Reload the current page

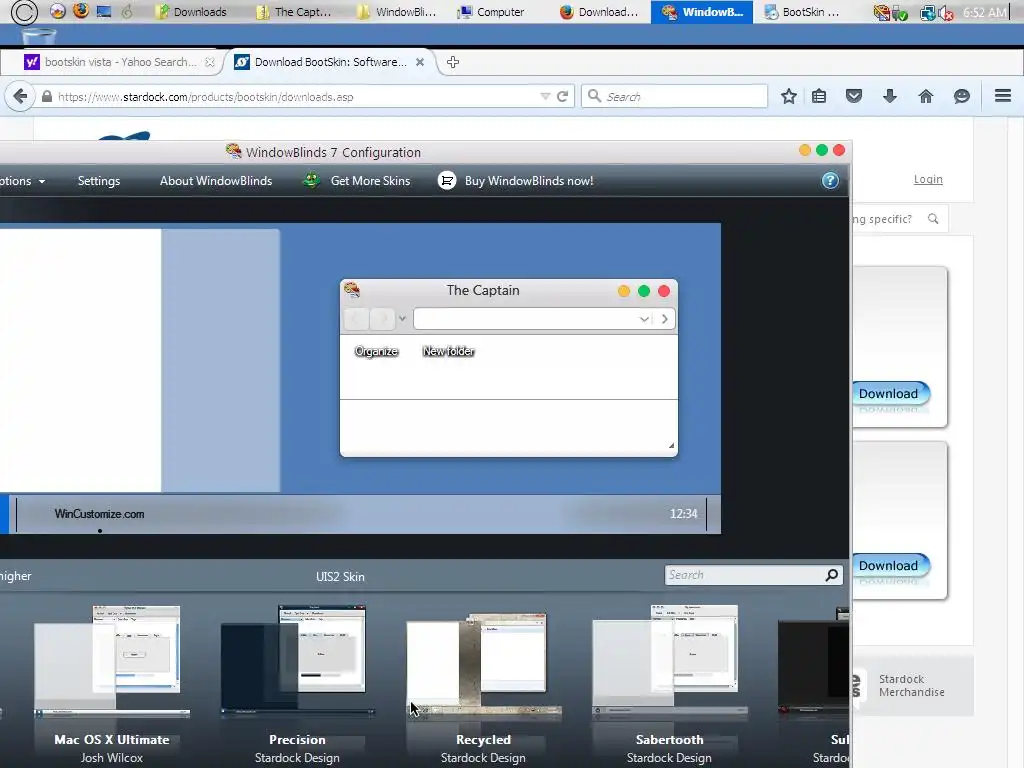562,97
